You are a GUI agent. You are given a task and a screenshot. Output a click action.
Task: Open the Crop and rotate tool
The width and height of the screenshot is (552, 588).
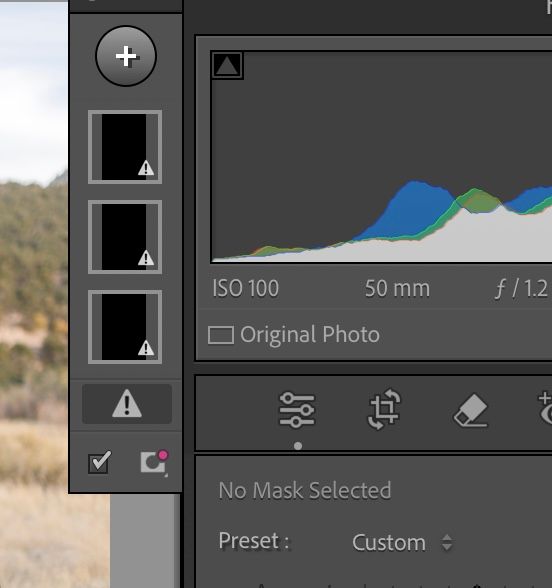384,409
